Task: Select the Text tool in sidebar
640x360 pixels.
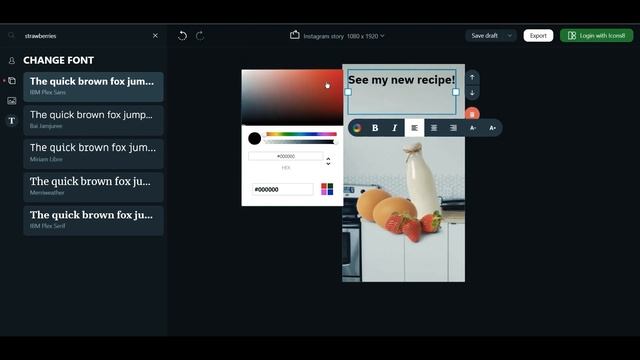Action: 12,121
